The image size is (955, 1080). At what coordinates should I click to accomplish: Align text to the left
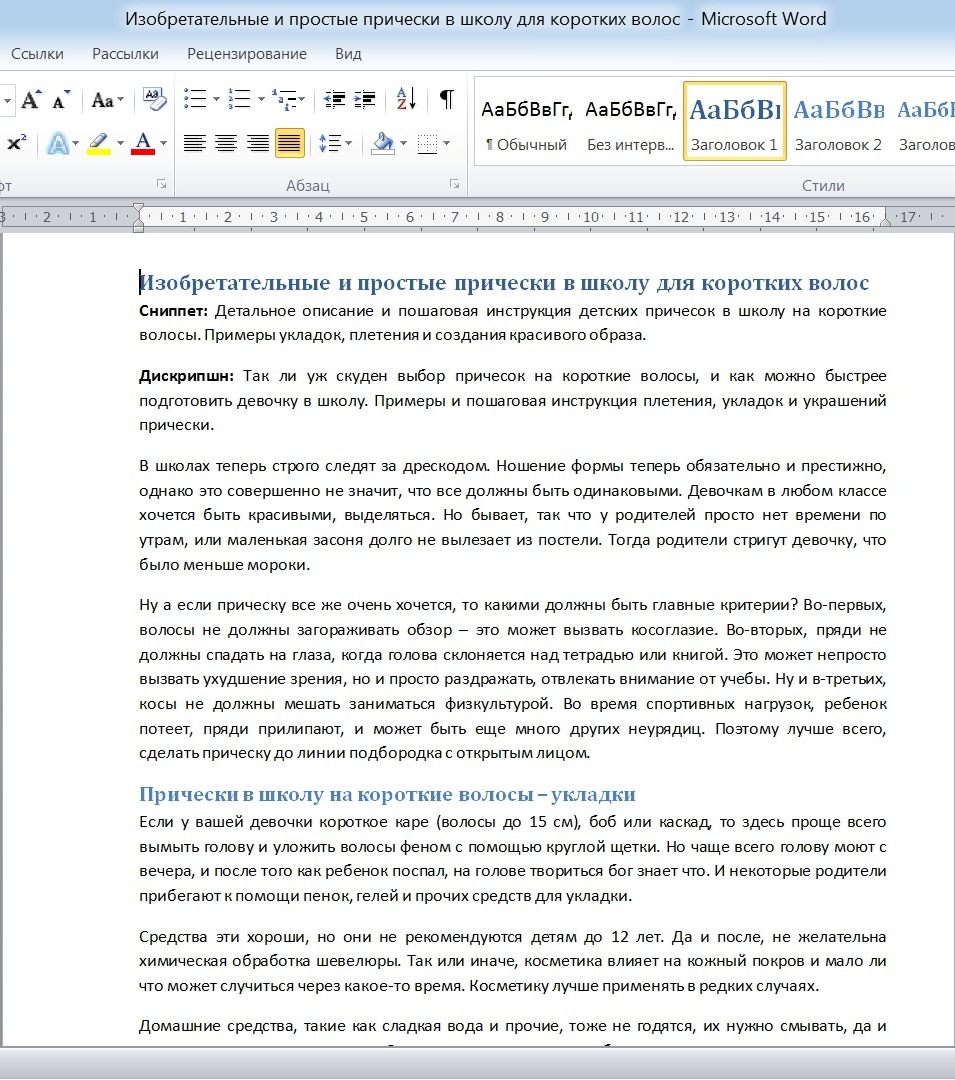click(x=194, y=143)
